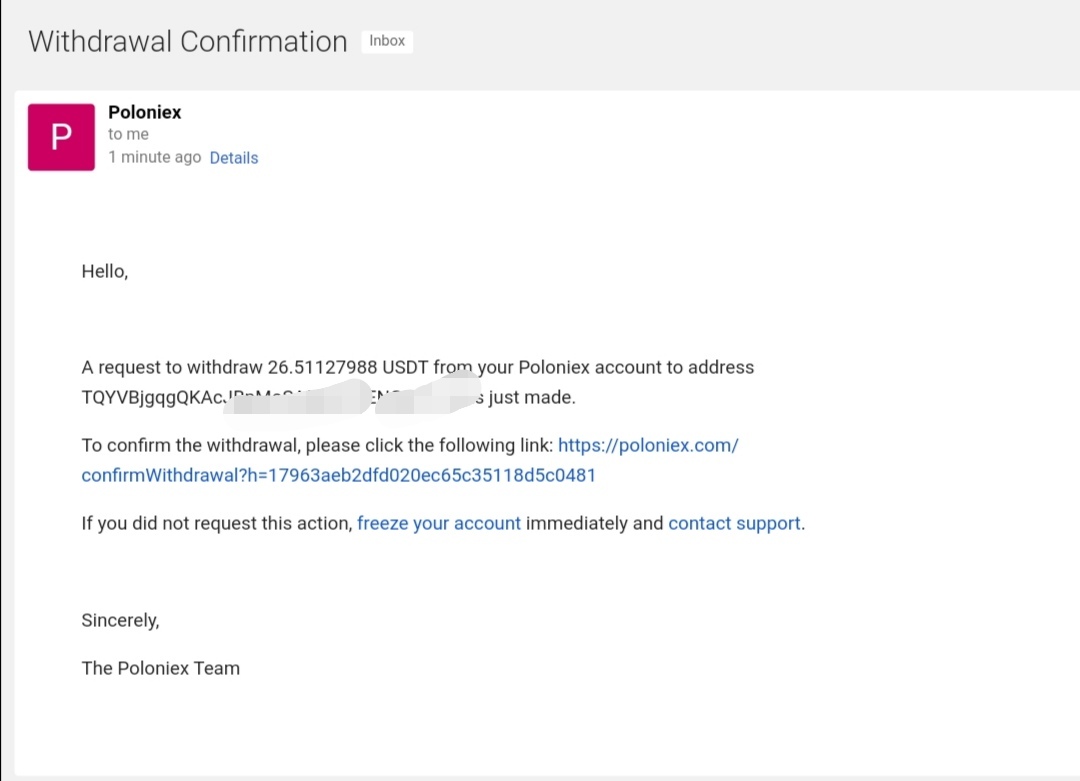Viewport: 1080px width, 781px height.
Task: Click the Withdrawal Confirmation subject title
Action: pyautogui.click(x=187, y=42)
